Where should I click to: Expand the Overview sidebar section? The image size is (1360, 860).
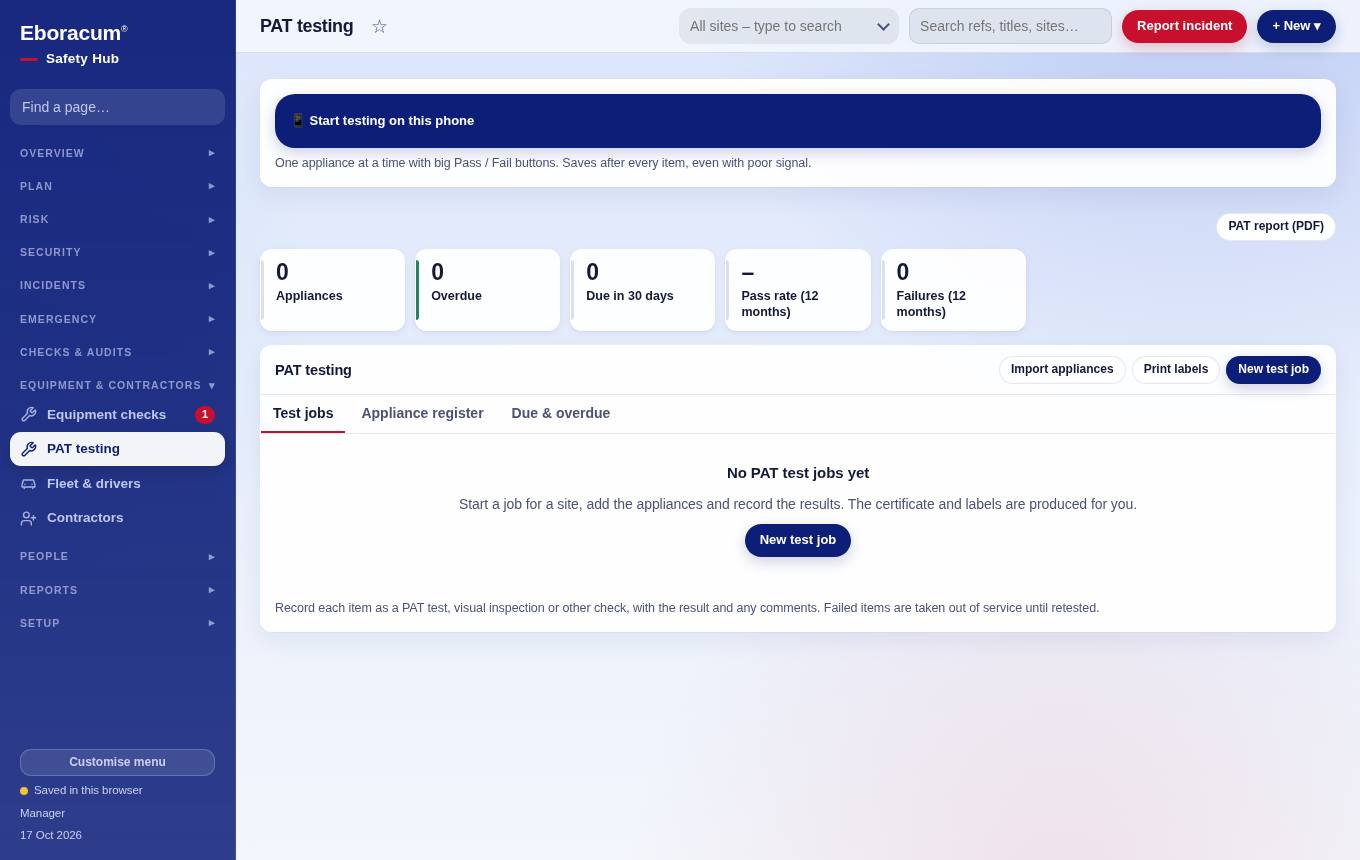coord(117,153)
